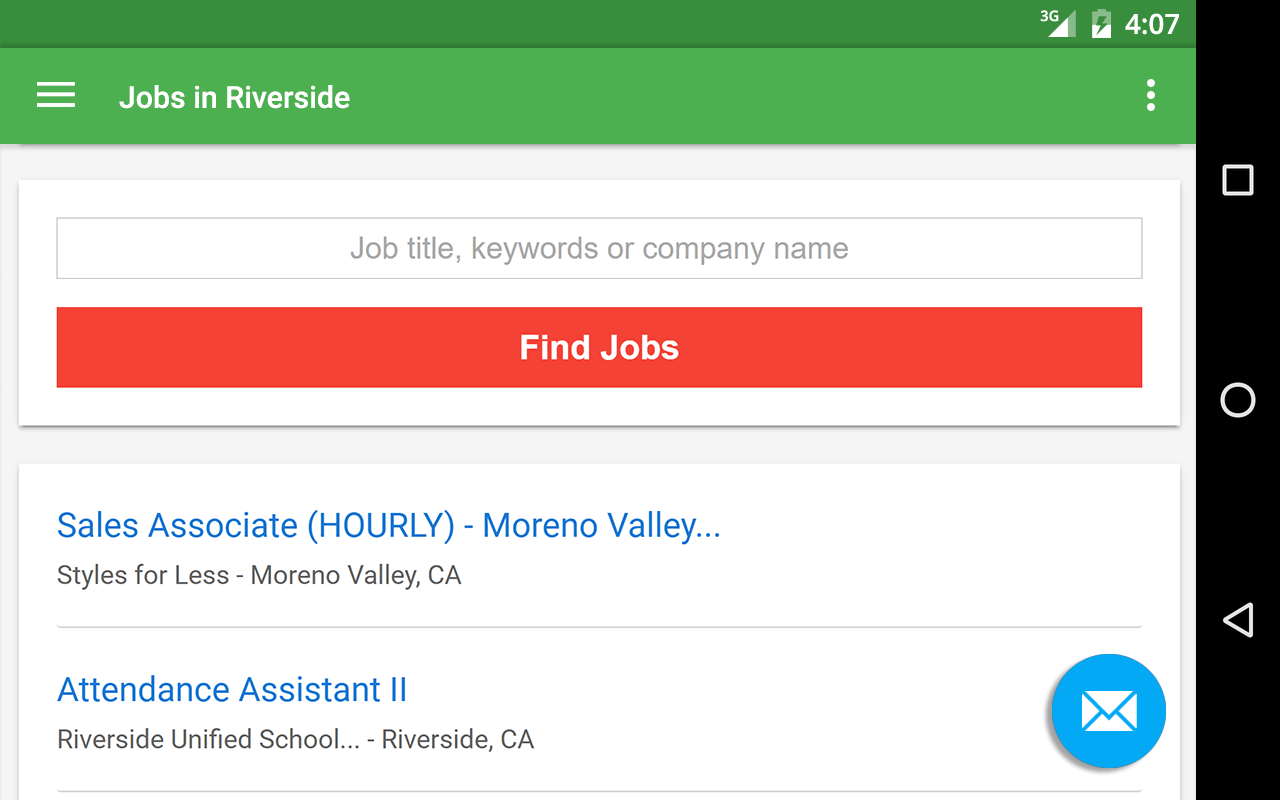1280x800 pixels.
Task: Tap the dark green status bar
Action: pos(500,23)
